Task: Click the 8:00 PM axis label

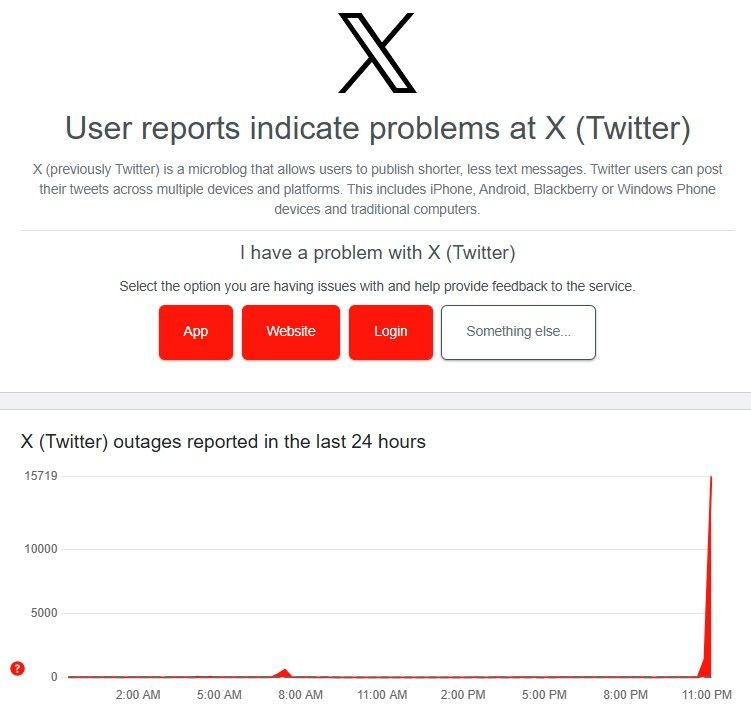Action: pos(626,695)
